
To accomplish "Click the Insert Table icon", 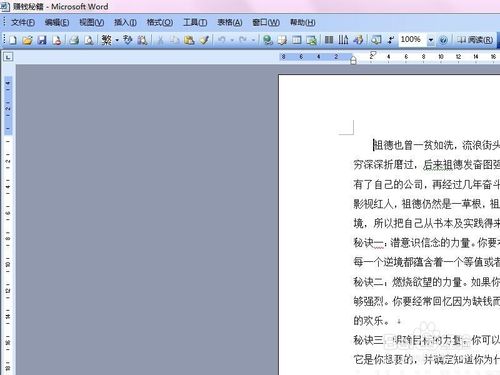I will [x=296, y=40].
